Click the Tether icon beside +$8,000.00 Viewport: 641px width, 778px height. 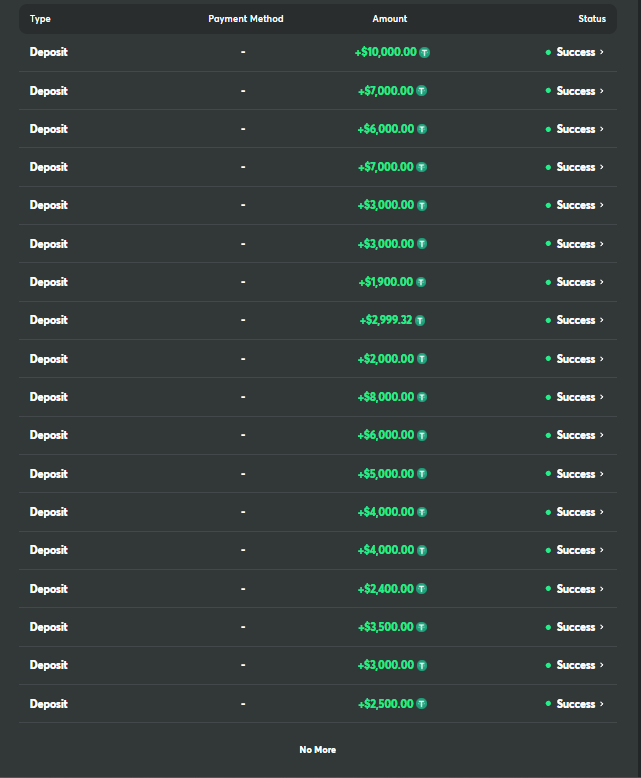click(422, 397)
